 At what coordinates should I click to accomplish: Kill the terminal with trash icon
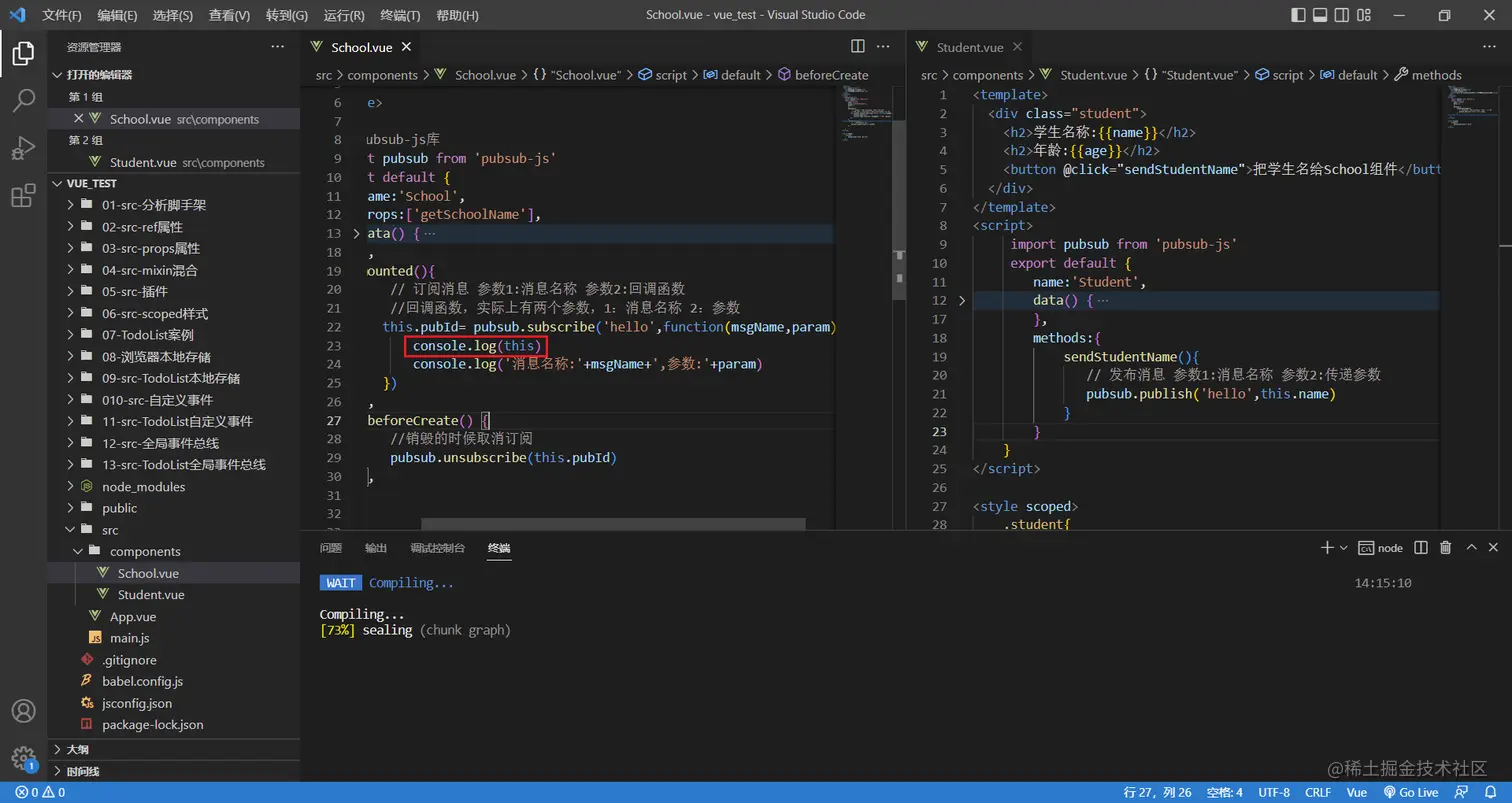[x=1445, y=548]
